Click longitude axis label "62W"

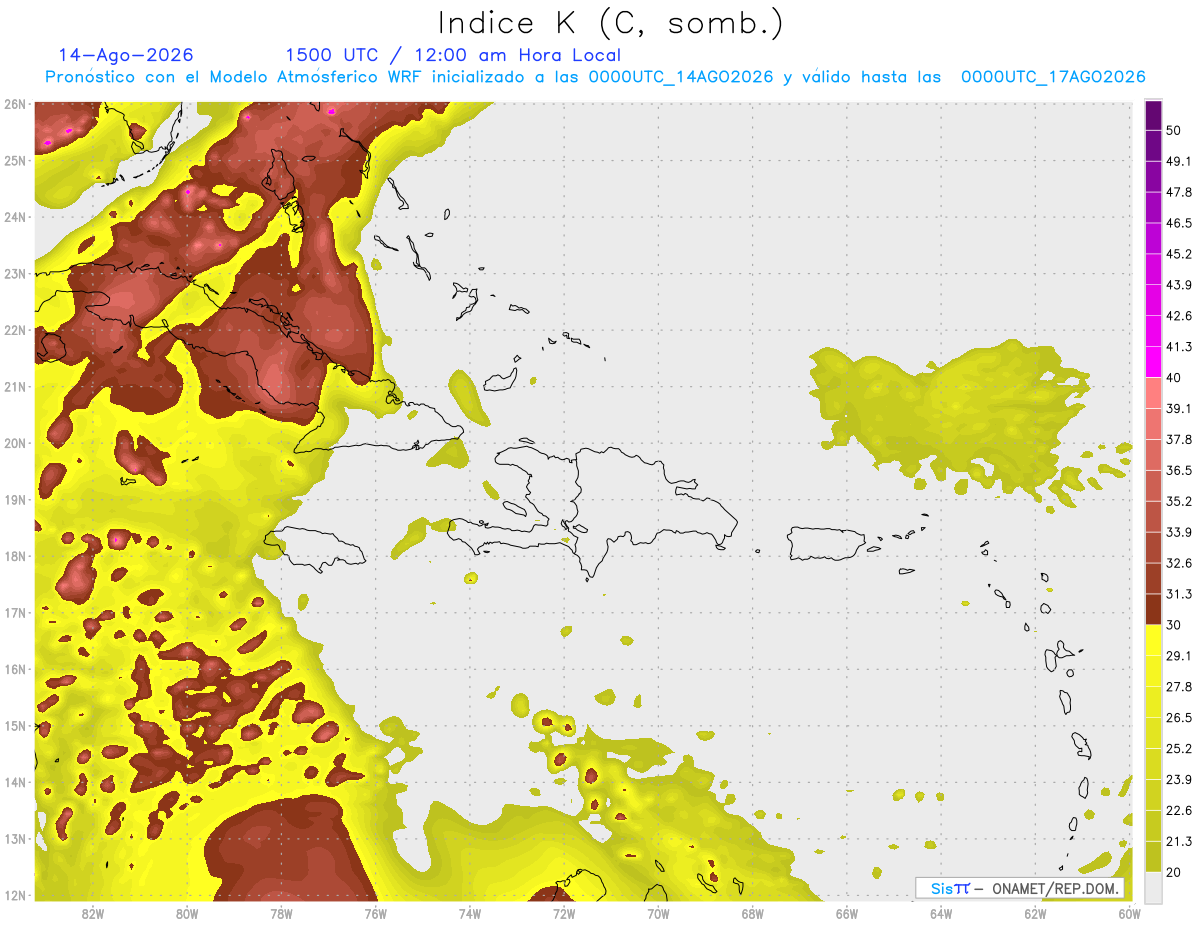tap(1035, 914)
